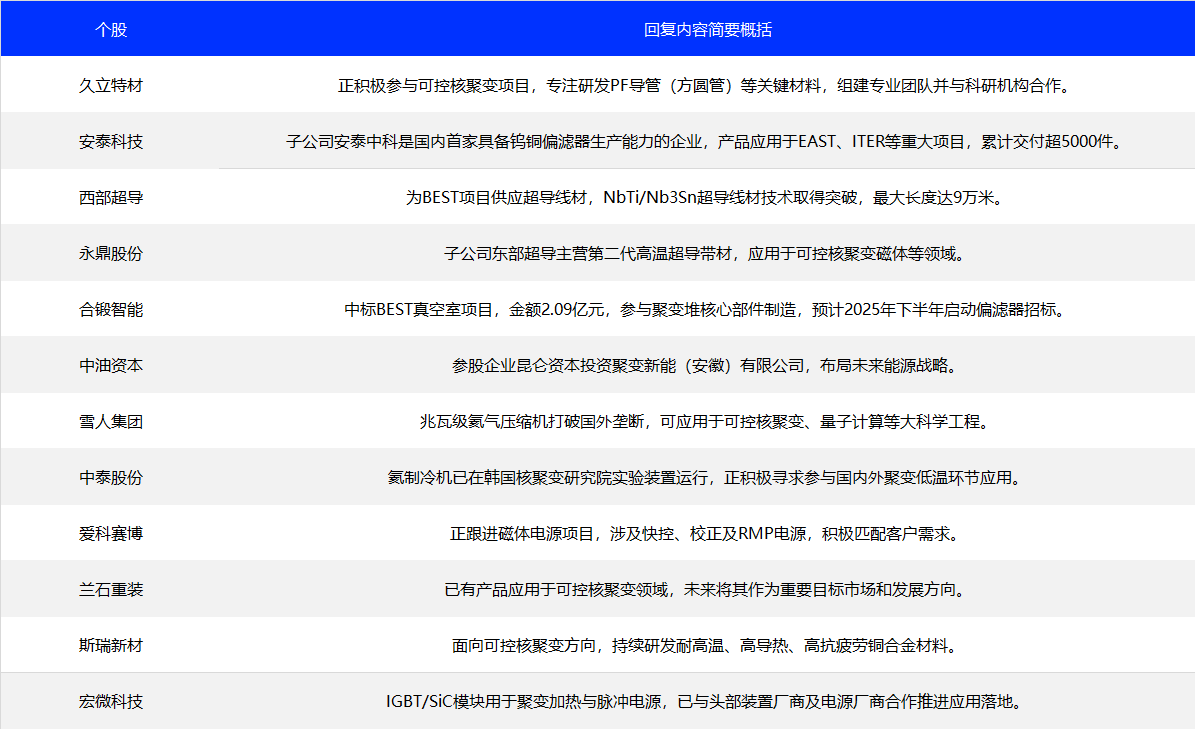
Task: Select the 雪人集团 stock cell
Action: (x=111, y=421)
